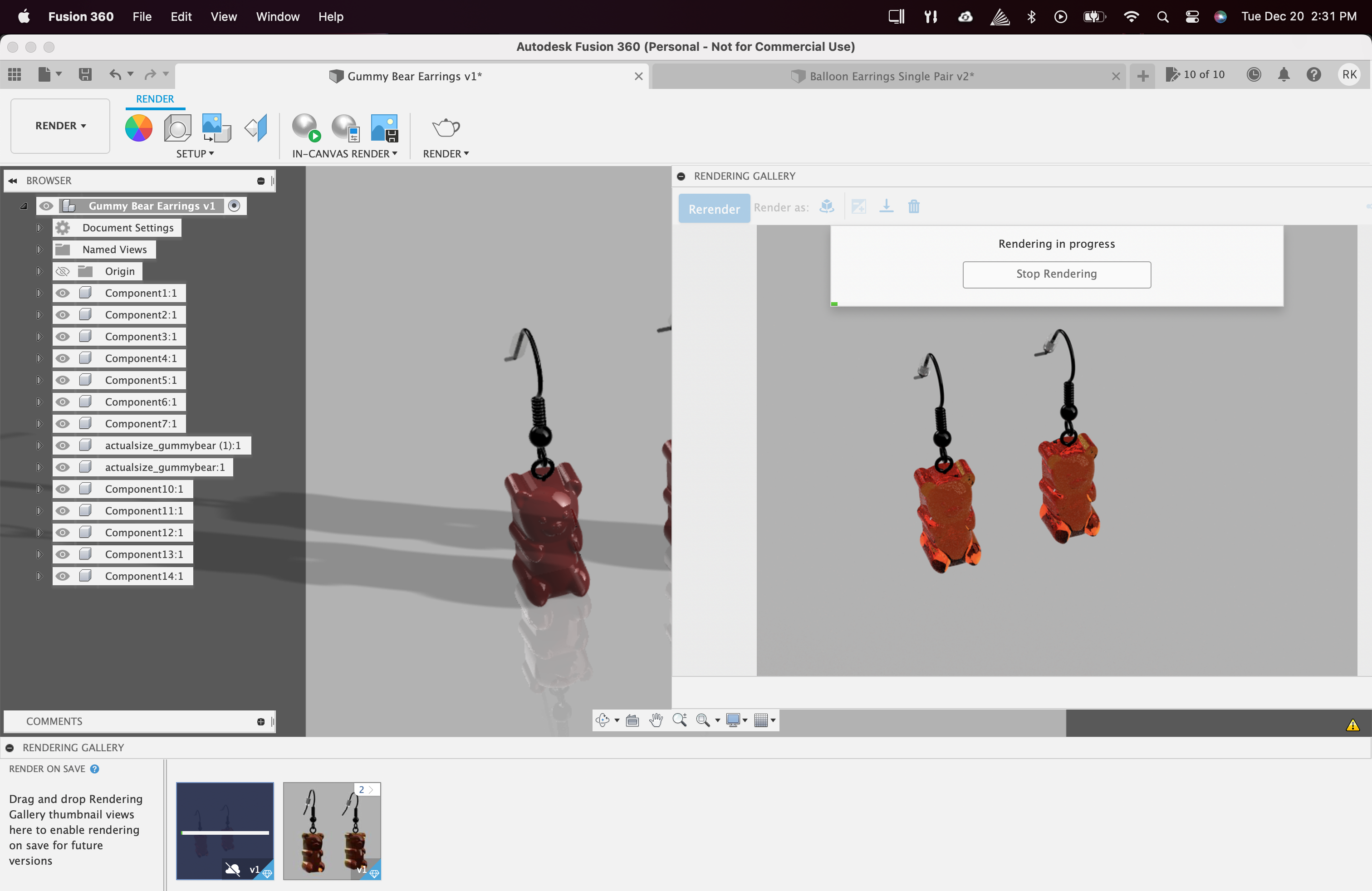Open the Appearance color wheel tool
The width and height of the screenshot is (1372, 891).
click(138, 128)
